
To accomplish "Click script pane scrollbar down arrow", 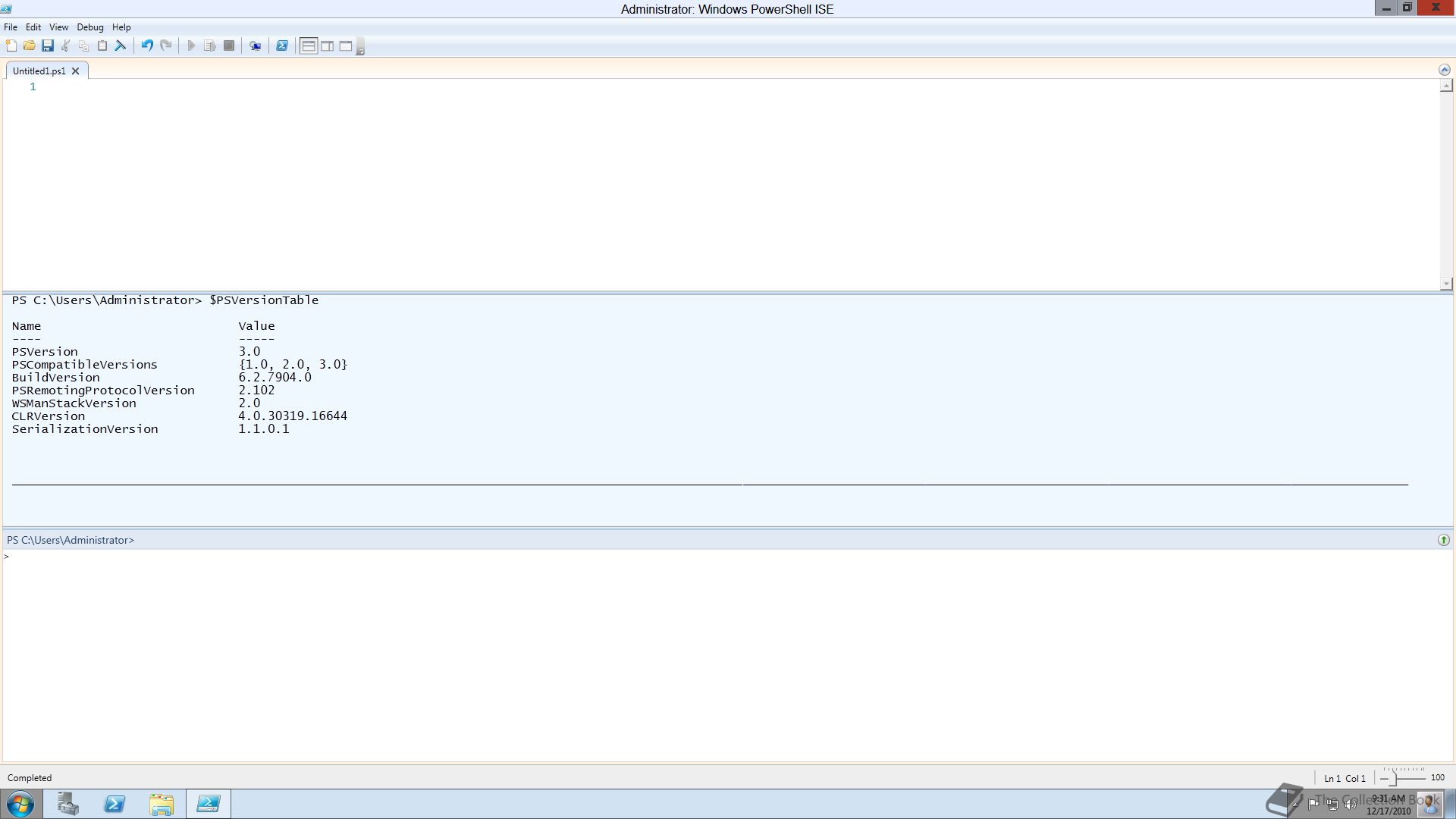I will pyautogui.click(x=1446, y=284).
